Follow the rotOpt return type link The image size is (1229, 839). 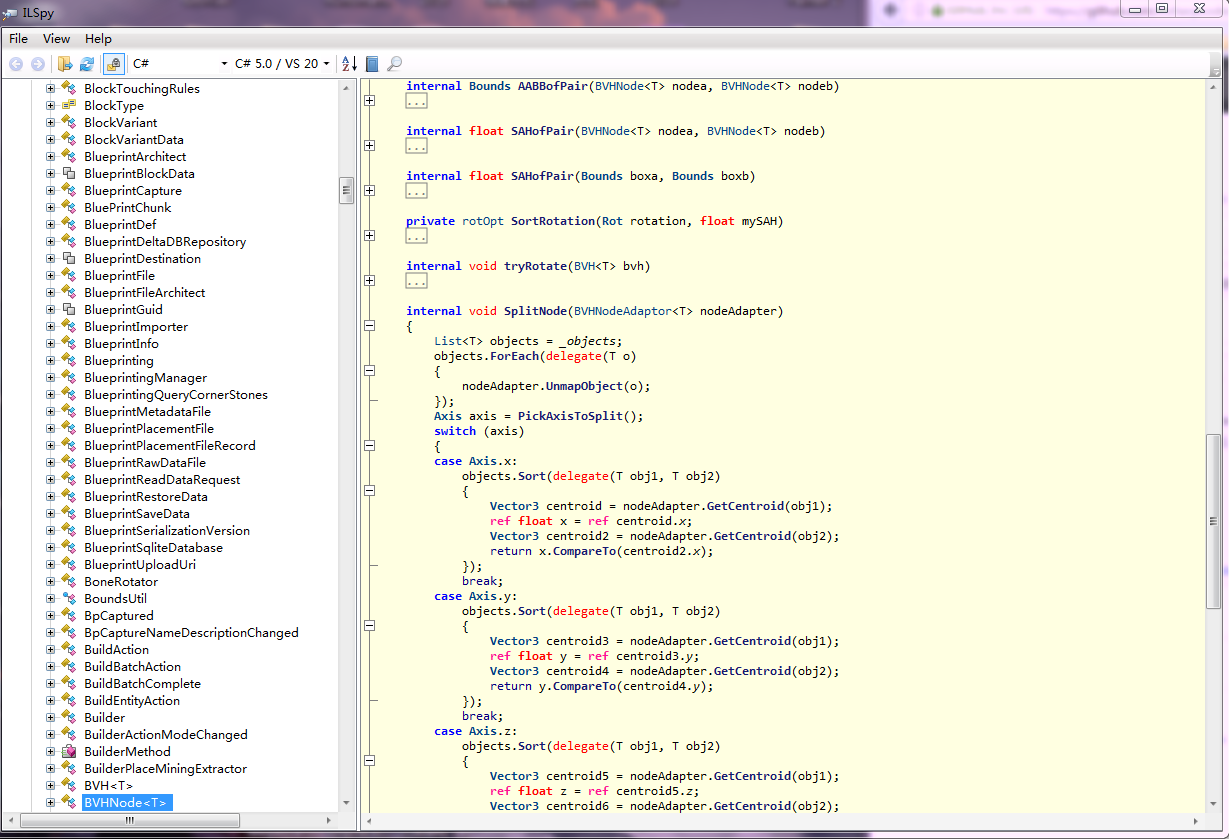[483, 221]
